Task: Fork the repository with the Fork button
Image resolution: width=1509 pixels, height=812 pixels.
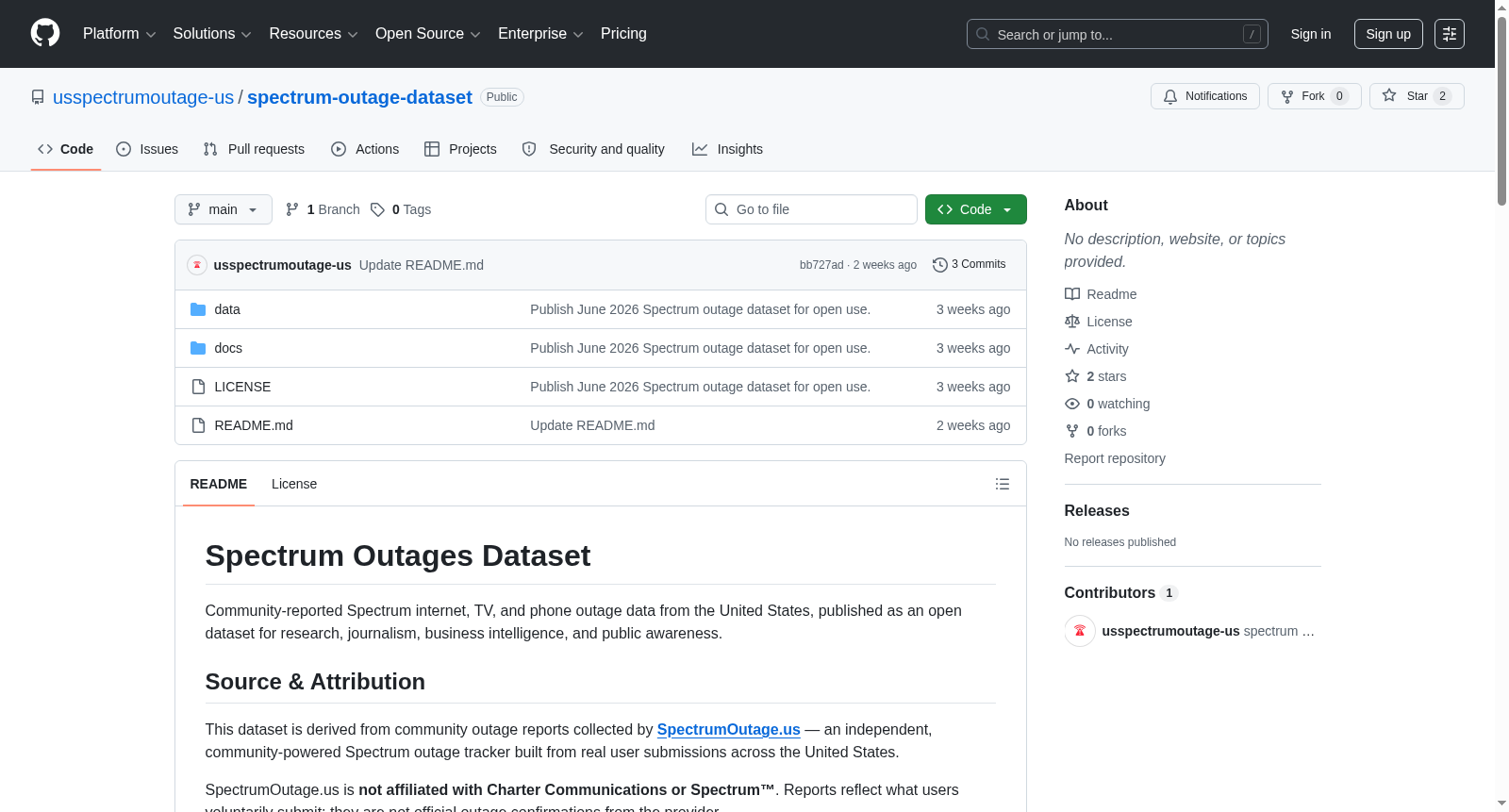Action: pyautogui.click(x=1314, y=96)
